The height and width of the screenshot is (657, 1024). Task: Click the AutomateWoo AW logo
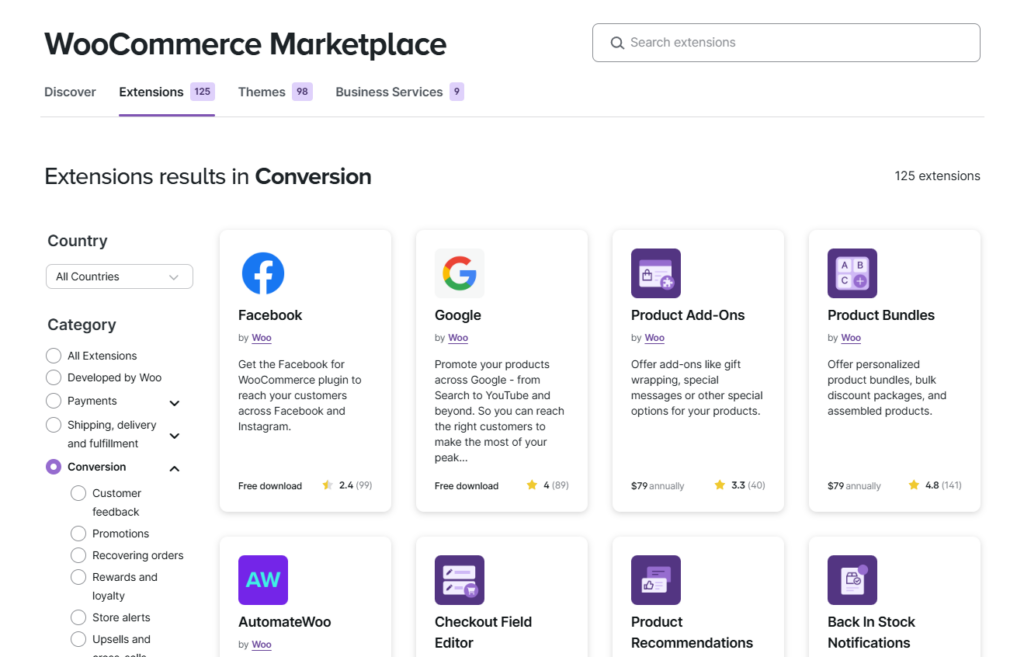coord(263,580)
